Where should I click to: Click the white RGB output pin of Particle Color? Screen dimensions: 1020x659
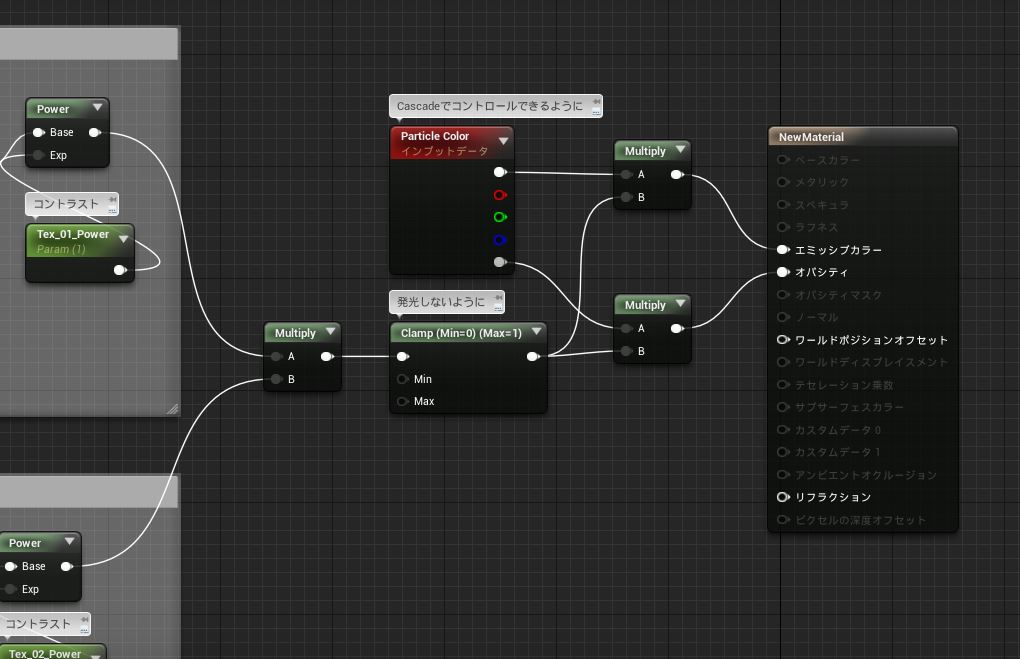[x=500, y=172]
